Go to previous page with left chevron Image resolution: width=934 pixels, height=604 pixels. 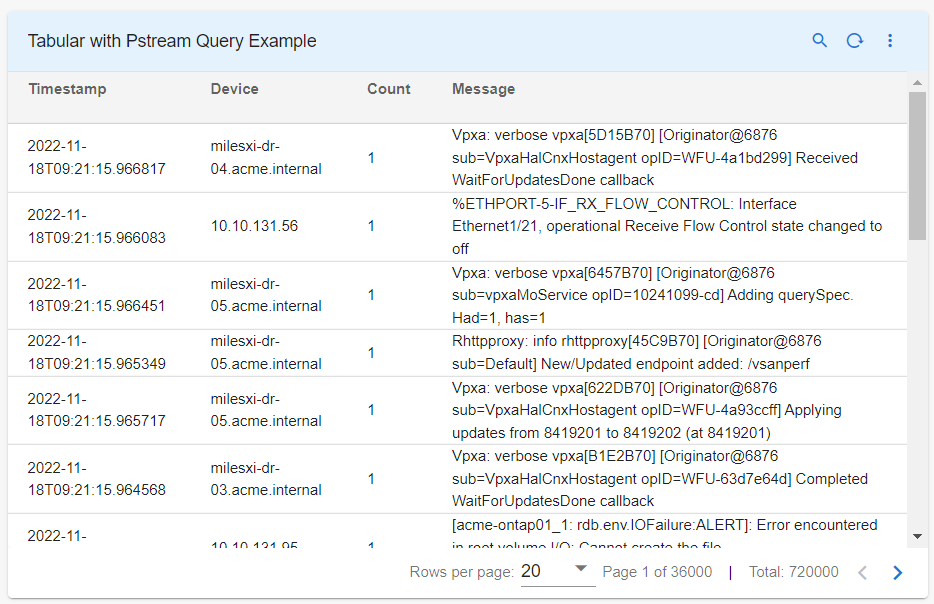click(862, 573)
